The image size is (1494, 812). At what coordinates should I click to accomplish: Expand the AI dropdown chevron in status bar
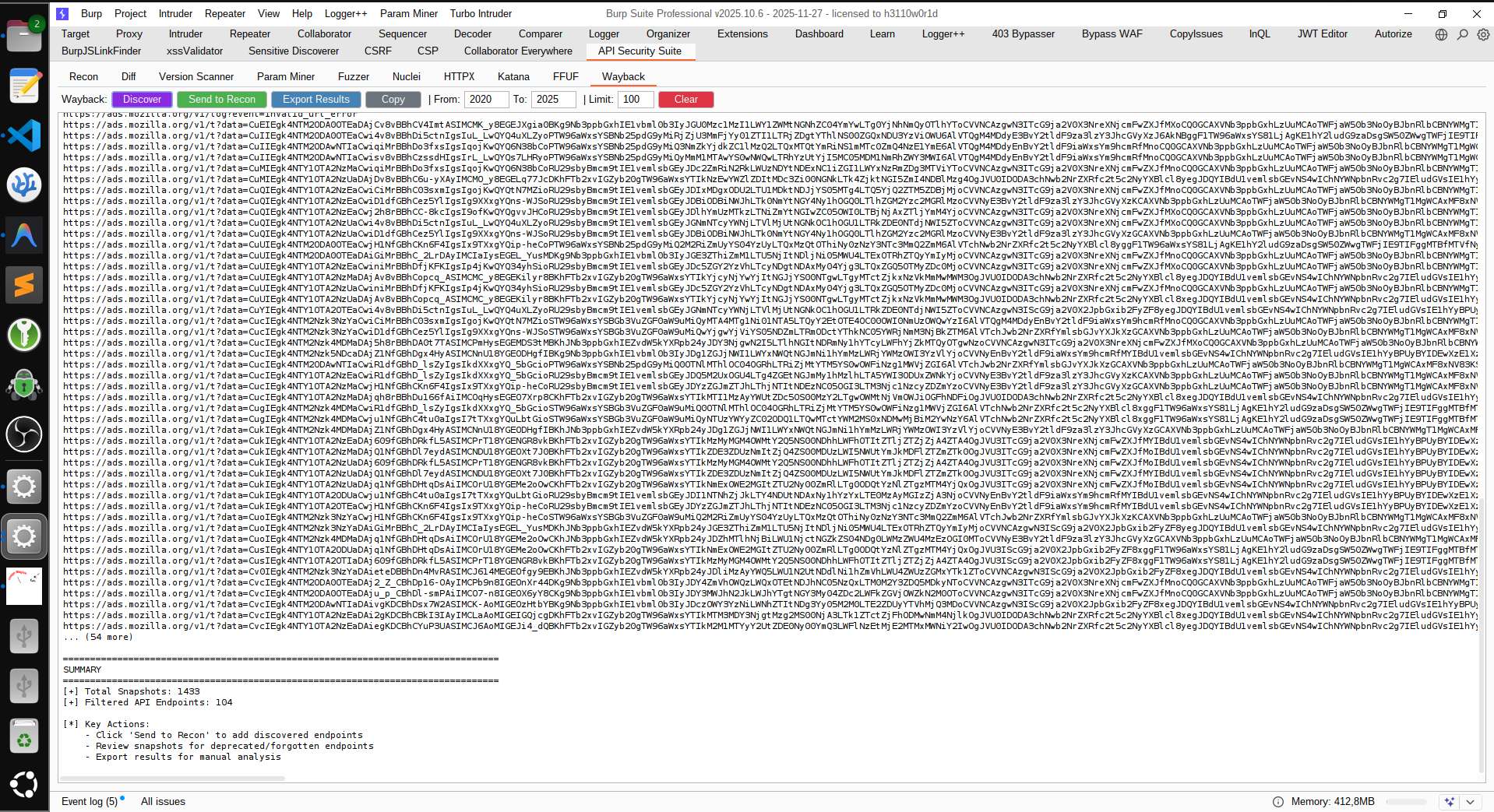(x=1470, y=802)
